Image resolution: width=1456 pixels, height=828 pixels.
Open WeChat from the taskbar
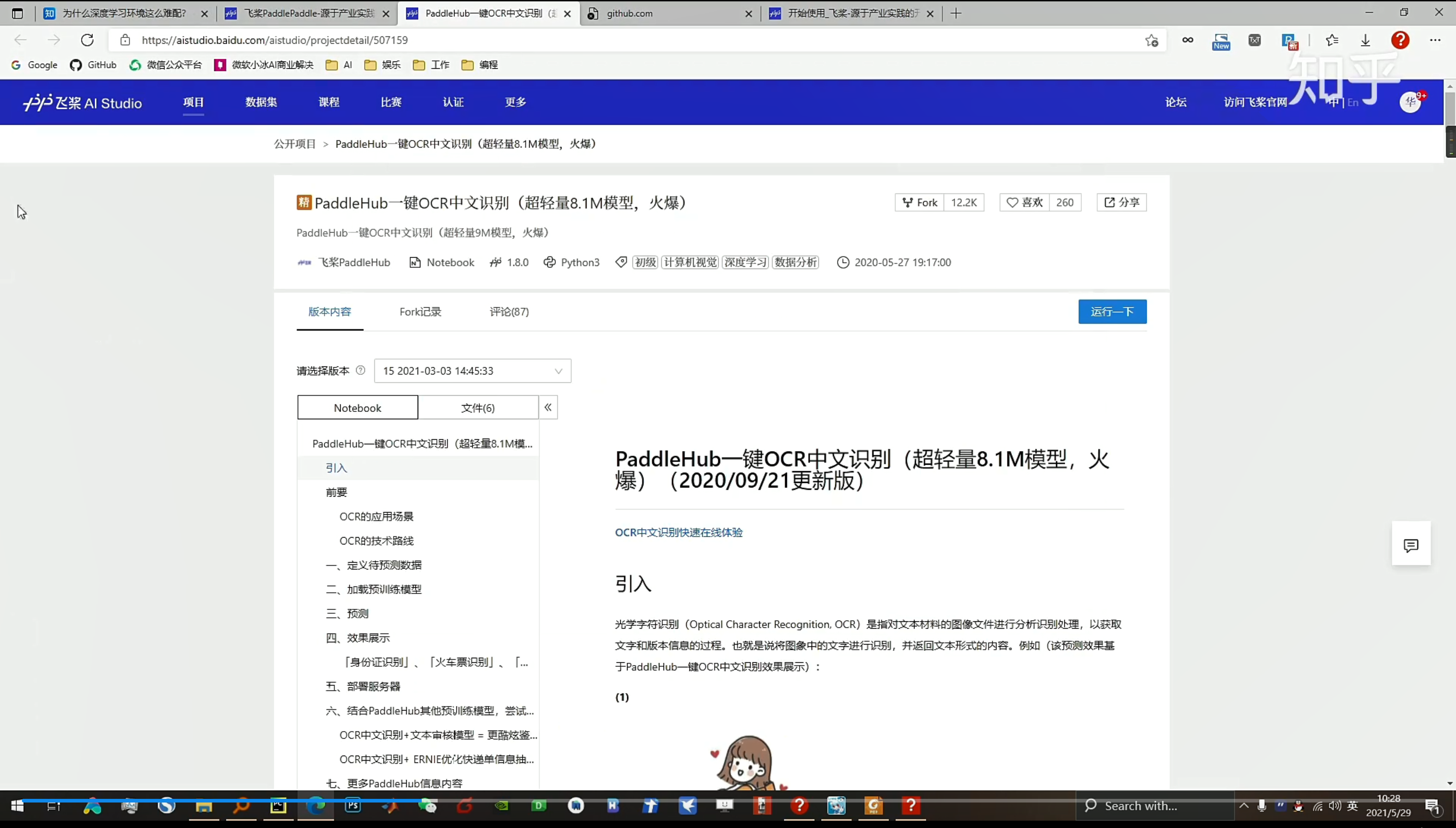[429, 806]
